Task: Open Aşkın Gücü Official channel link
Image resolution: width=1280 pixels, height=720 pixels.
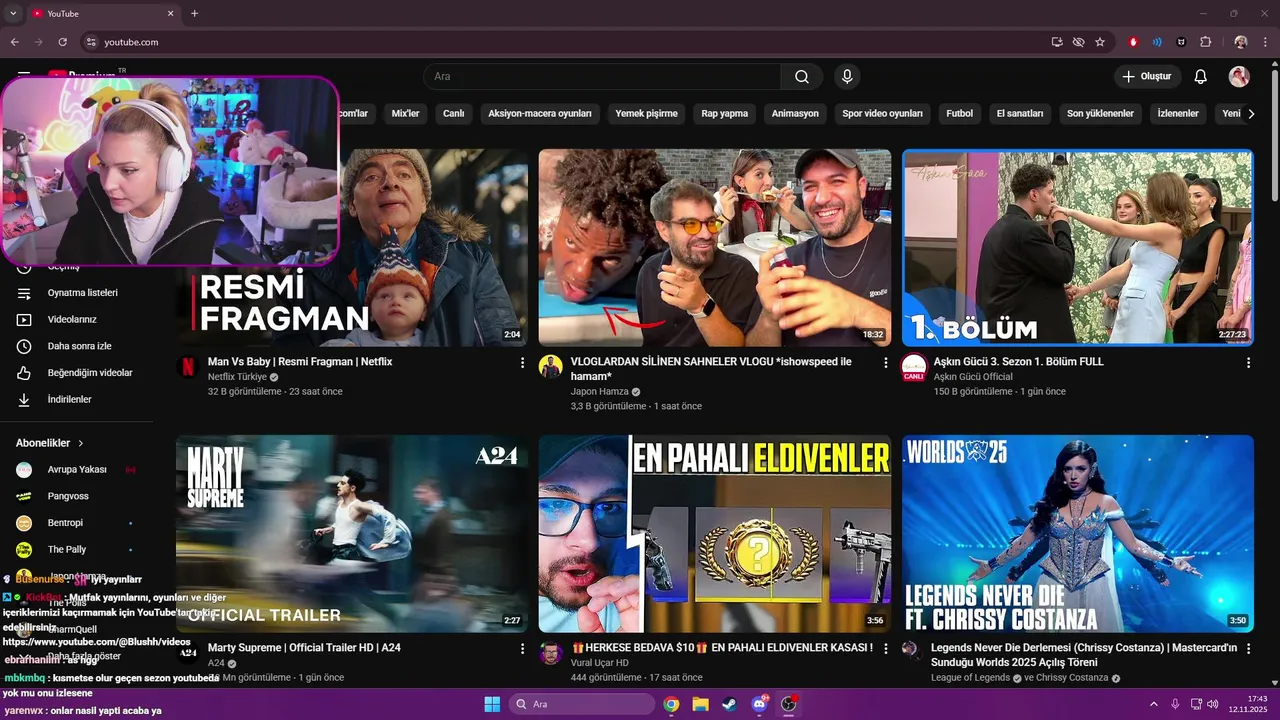Action: click(x=973, y=377)
